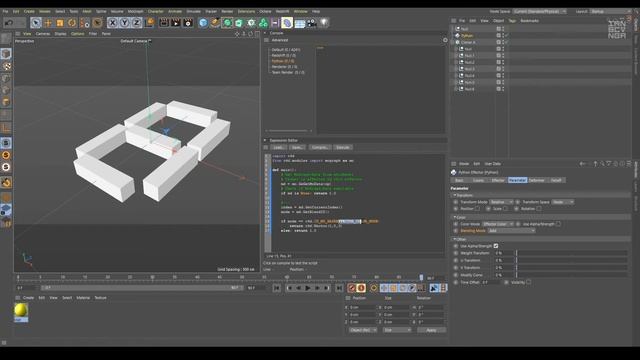The height and width of the screenshot is (360, 640).
Task: Click the Compile... button
Action: coord(320,147)
